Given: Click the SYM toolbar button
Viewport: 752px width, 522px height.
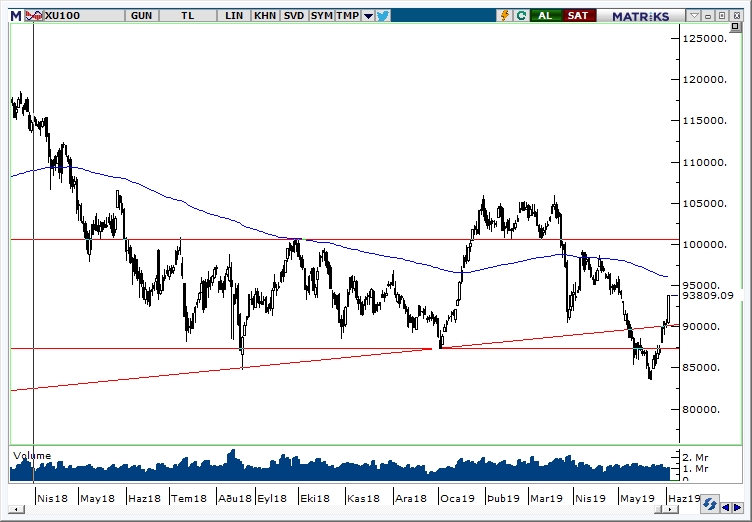Looking at the screenshot, I should pos(321,16).
